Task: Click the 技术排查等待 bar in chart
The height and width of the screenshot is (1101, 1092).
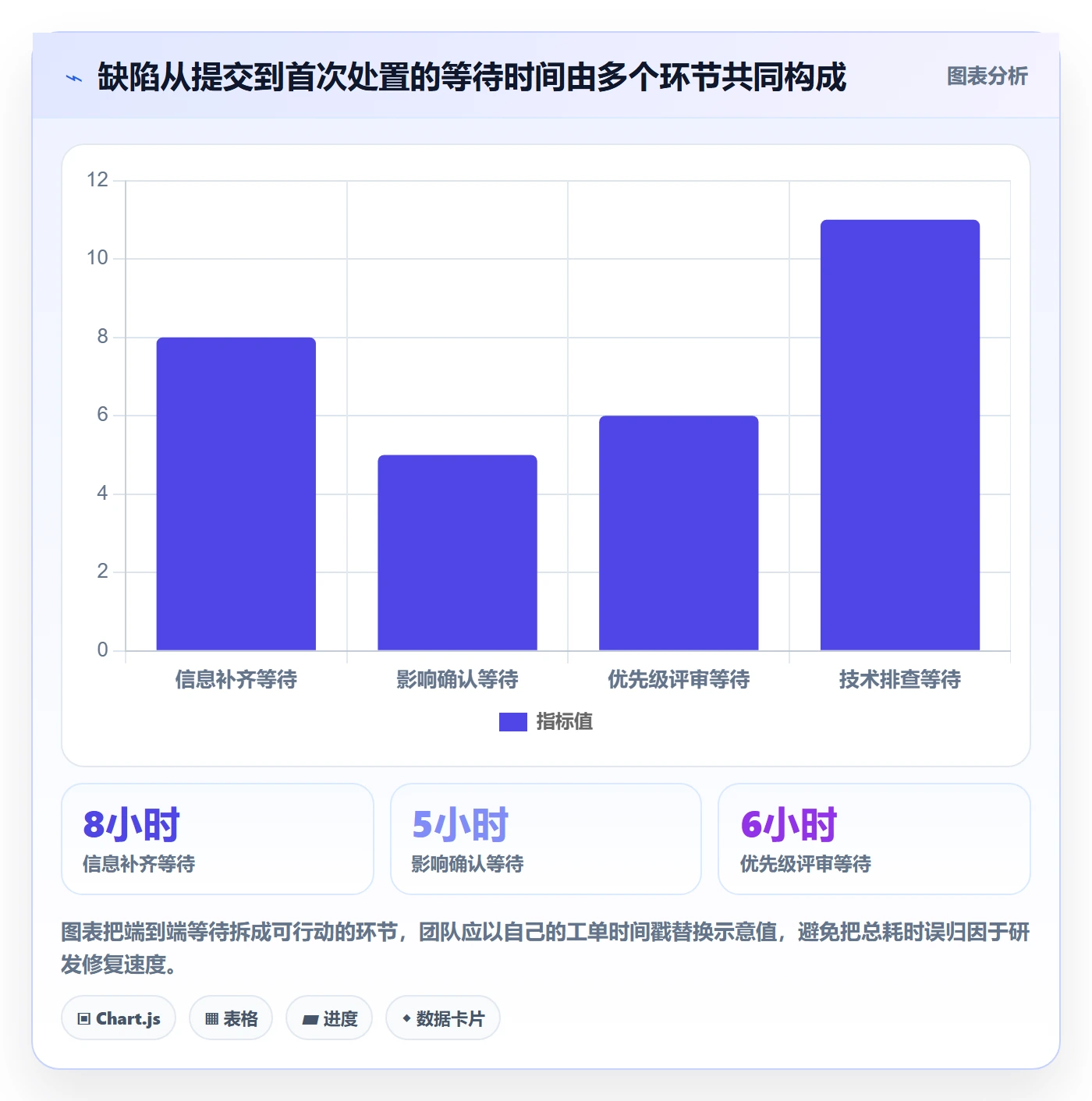Action: coord(900,435)
